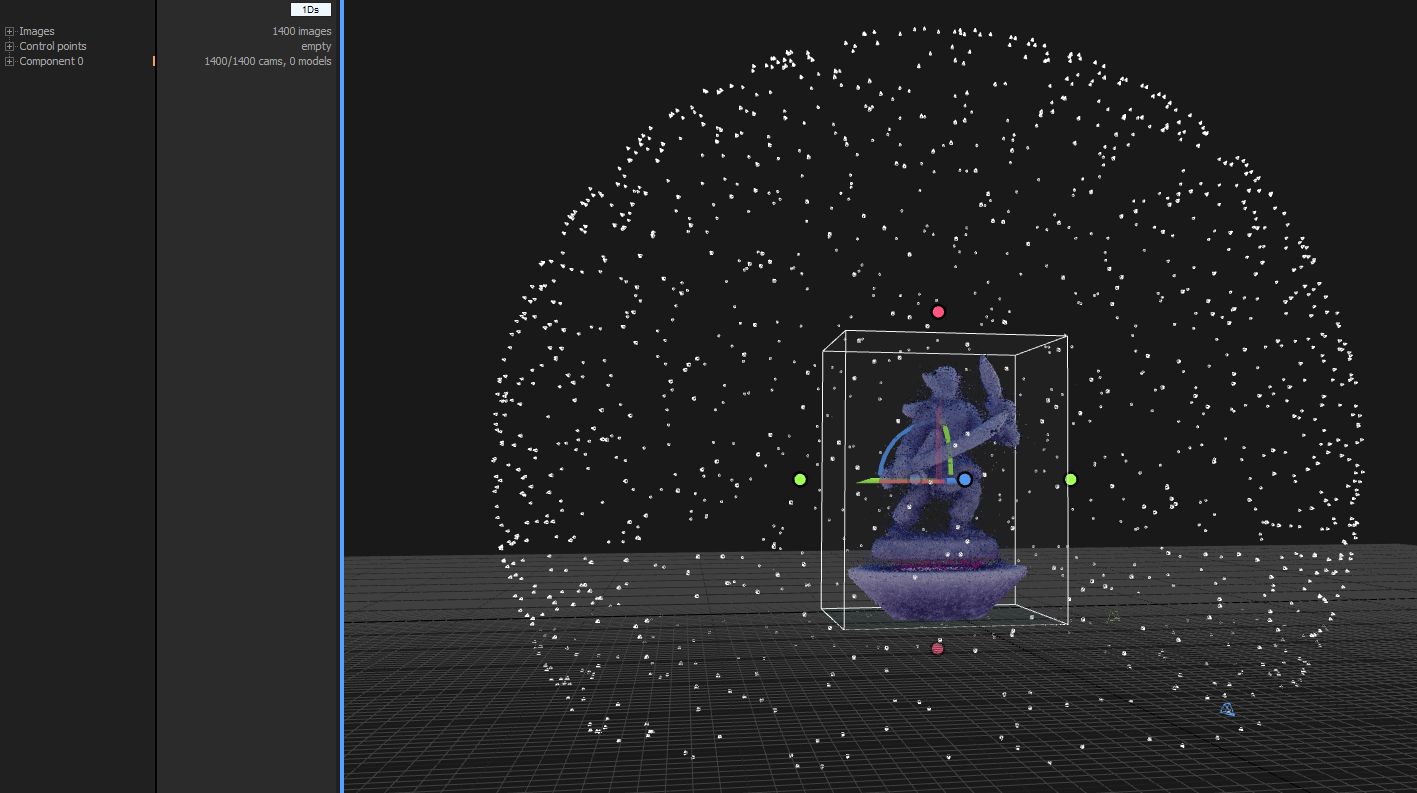Select the green horizontal gizmo axis arrow

click(x=872, y=480)
